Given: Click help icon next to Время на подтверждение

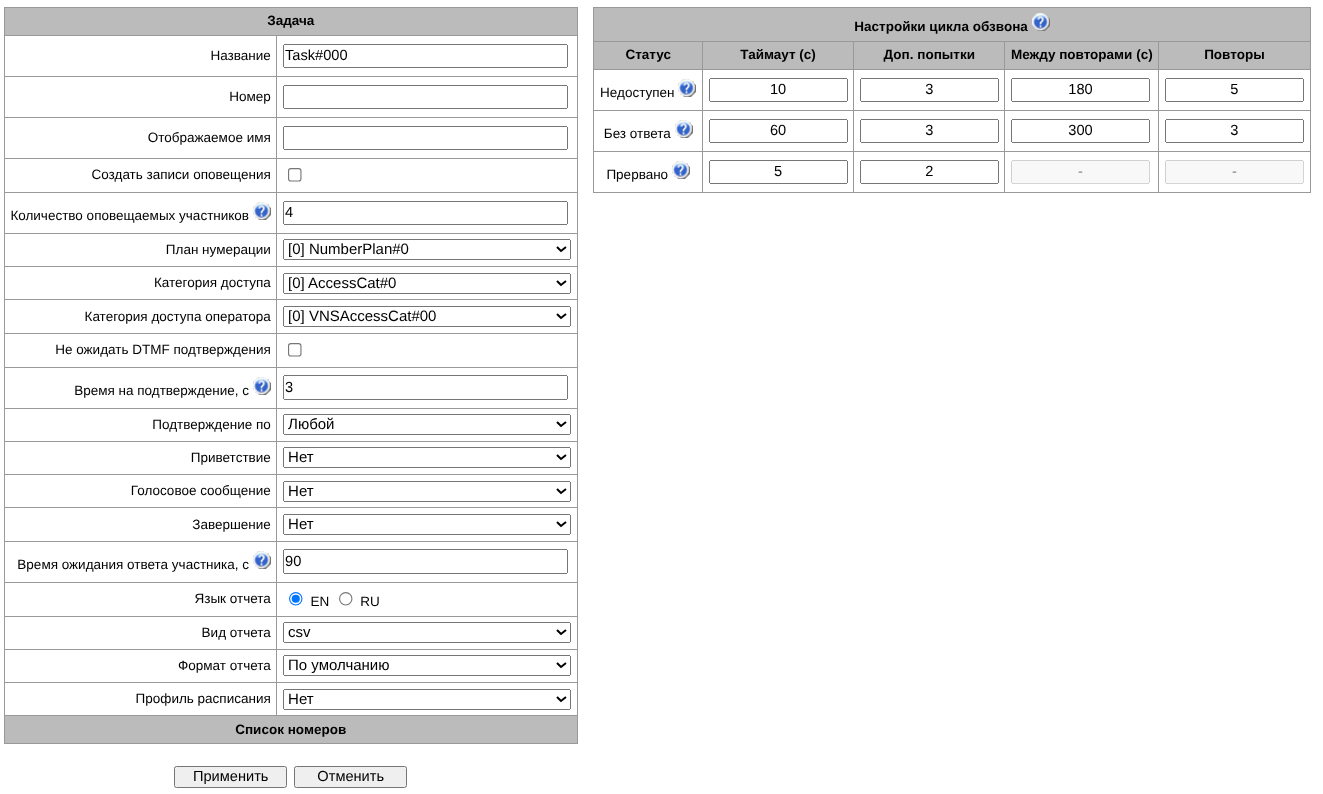Looking at the screenshot, I should [x=262, y=387].
